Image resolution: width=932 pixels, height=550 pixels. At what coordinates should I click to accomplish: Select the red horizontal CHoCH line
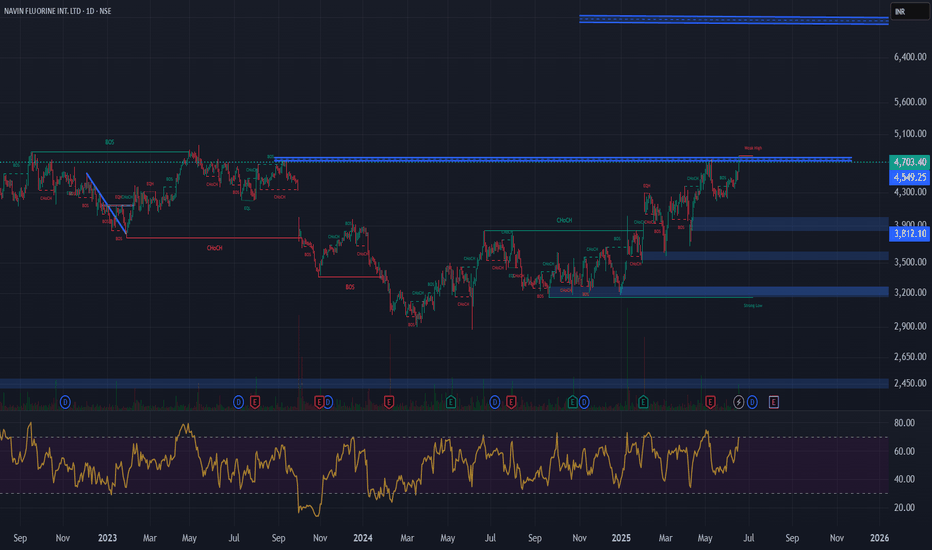pyautogui.click(x=213, y=238)
